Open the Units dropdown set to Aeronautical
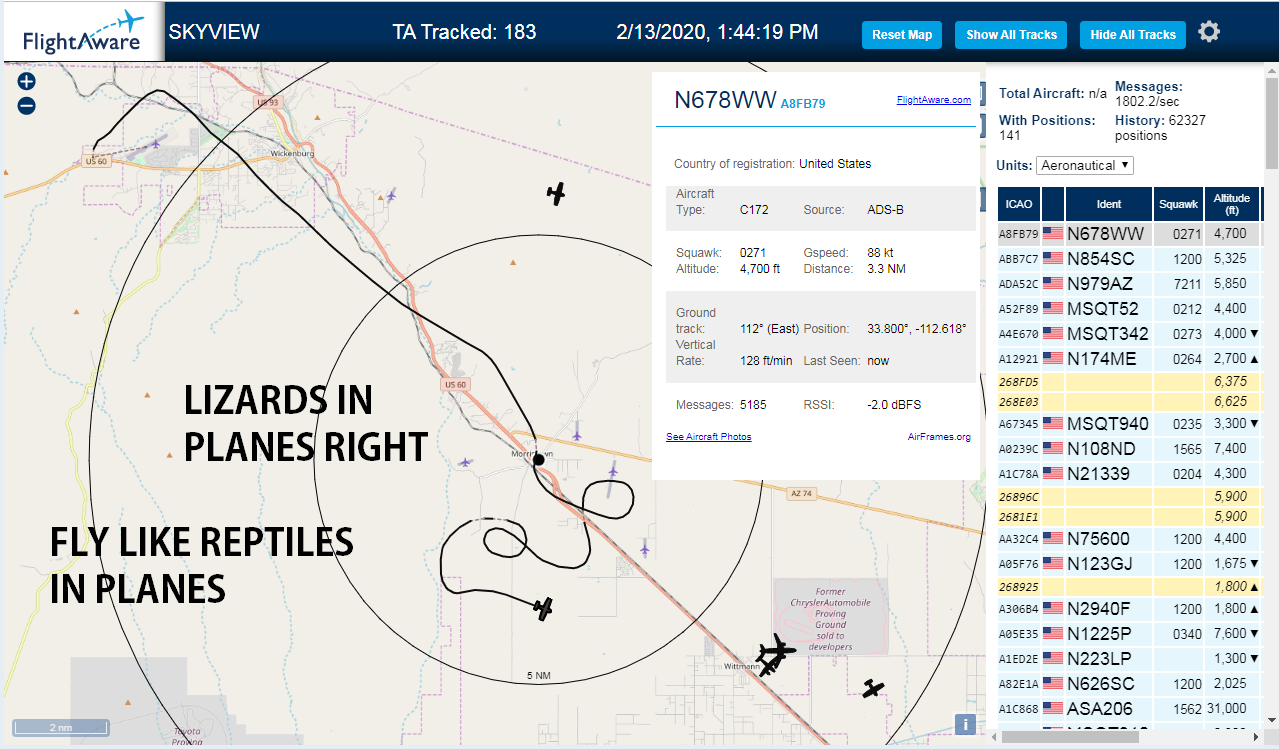Image resolution: width=1279 pixels, height=749 pixels. 1085,165
